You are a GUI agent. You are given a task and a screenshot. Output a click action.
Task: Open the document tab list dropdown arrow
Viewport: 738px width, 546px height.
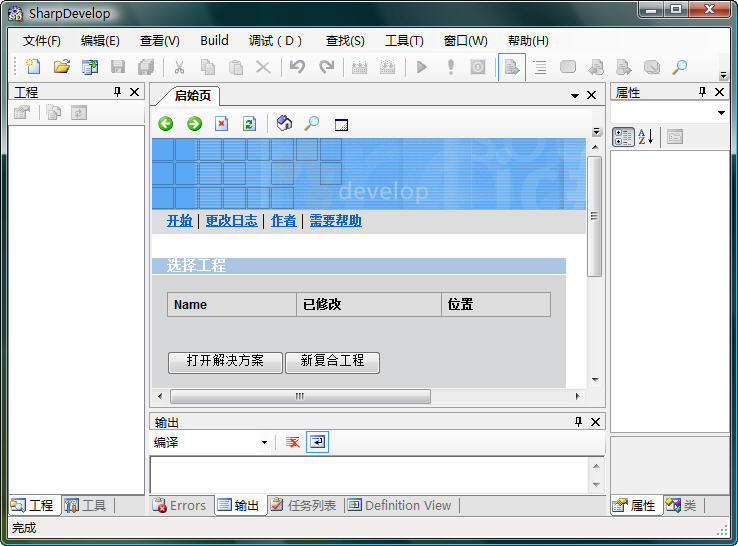[x=575, y=96]
